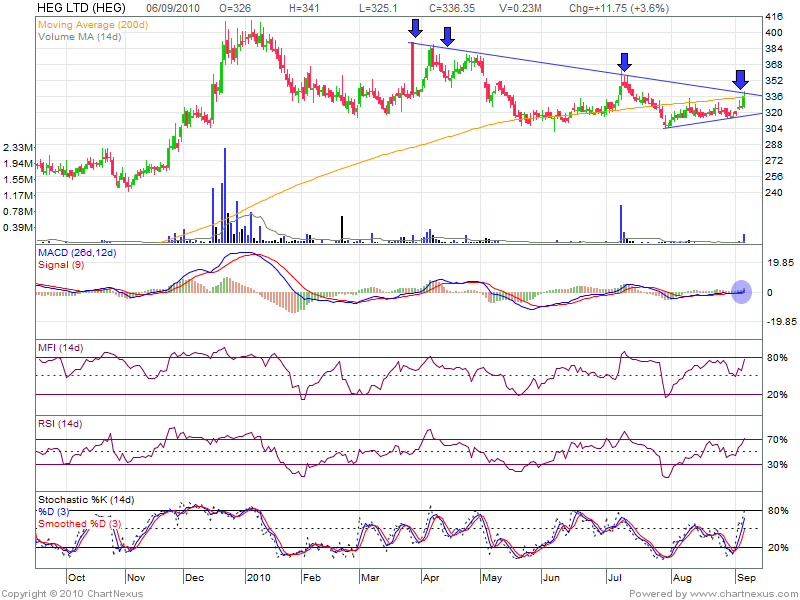Click the tallest blue volume bar in December
Image resolution: width=800 pixels, height=600 pixels.
(x=225, y=195)
